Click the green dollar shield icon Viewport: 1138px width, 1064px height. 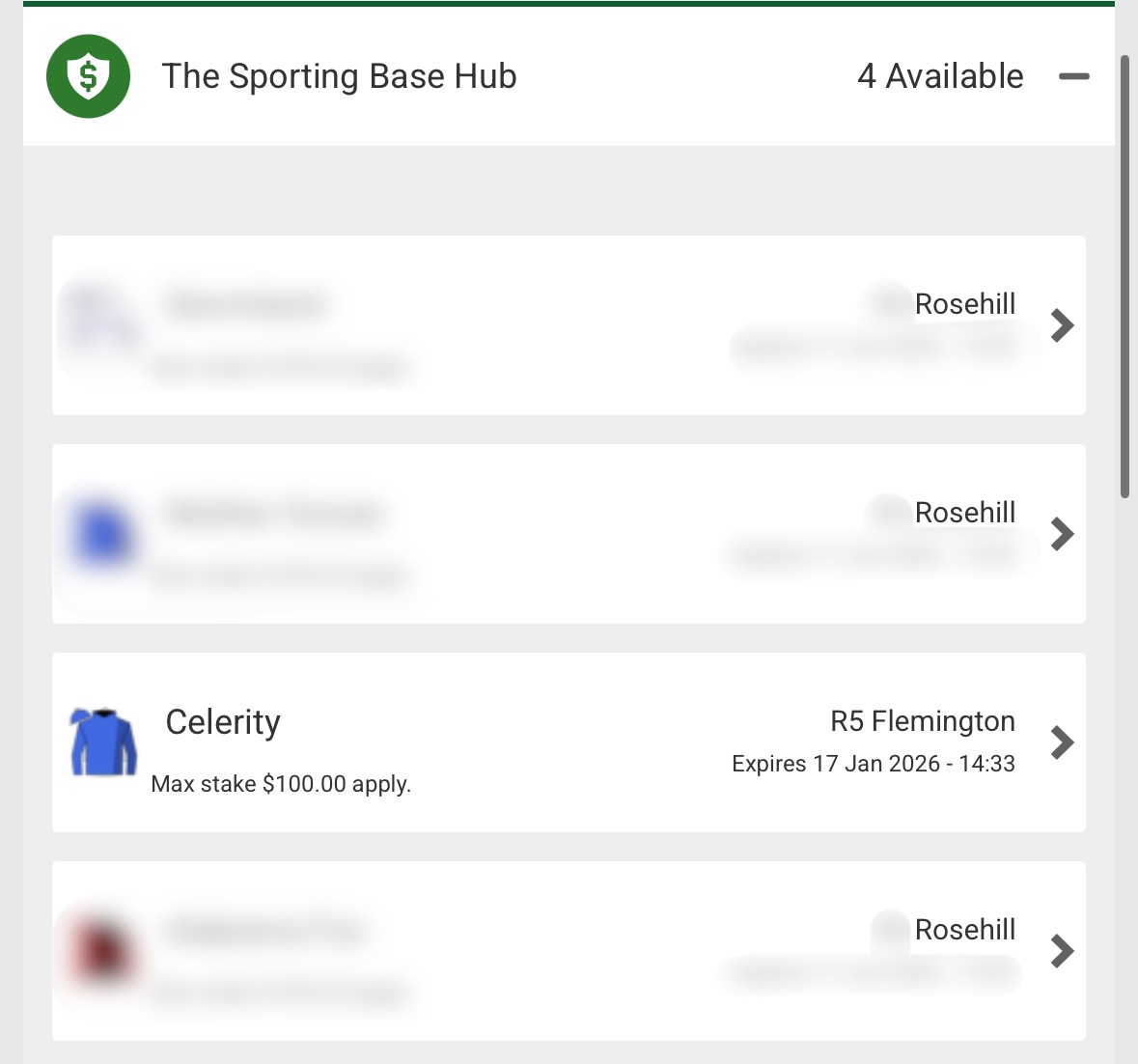coord(88,76)
